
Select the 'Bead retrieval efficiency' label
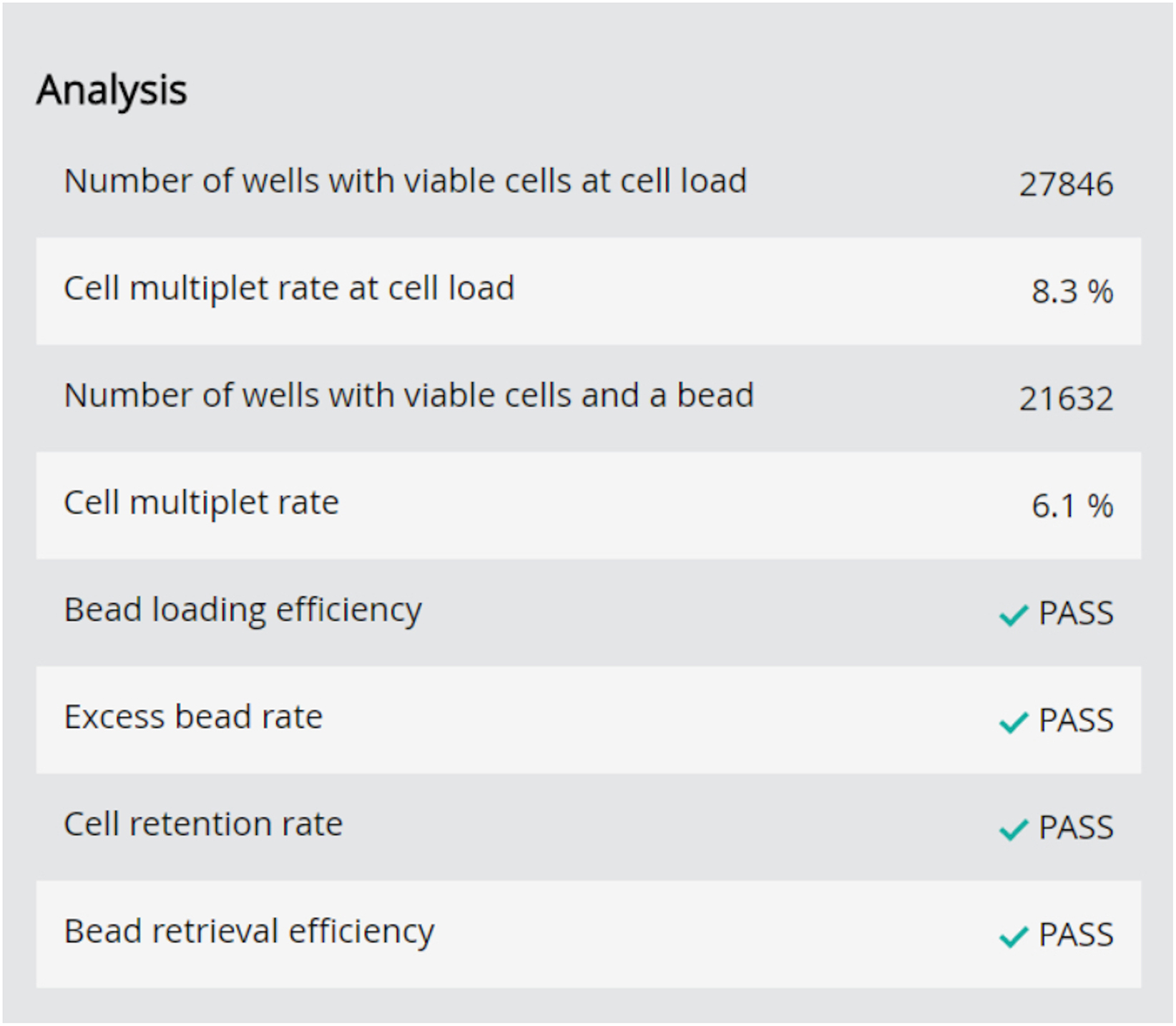tap(249, 932)
